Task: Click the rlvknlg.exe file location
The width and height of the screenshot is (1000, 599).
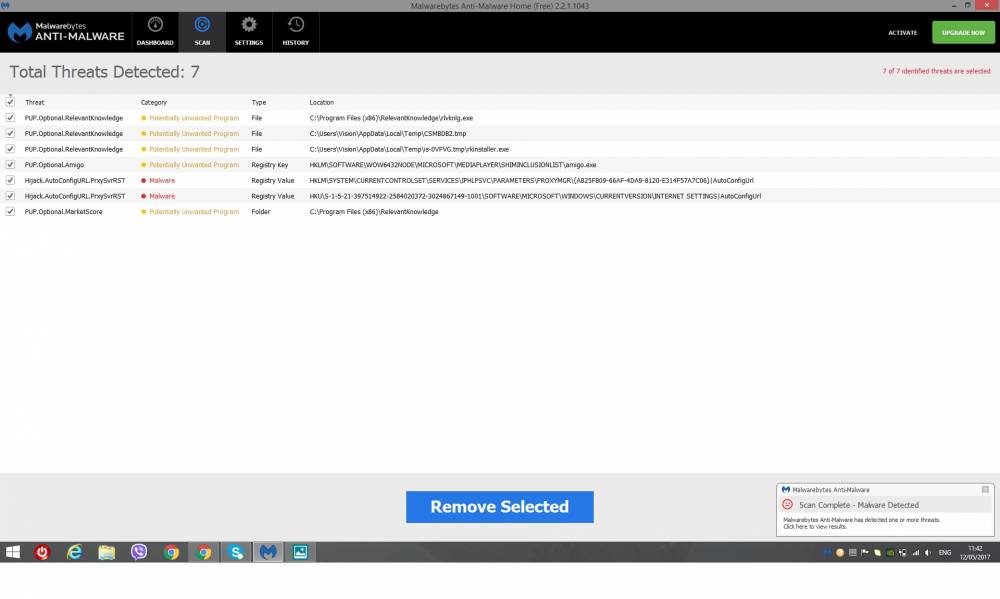Action: [x=391, y=118]
